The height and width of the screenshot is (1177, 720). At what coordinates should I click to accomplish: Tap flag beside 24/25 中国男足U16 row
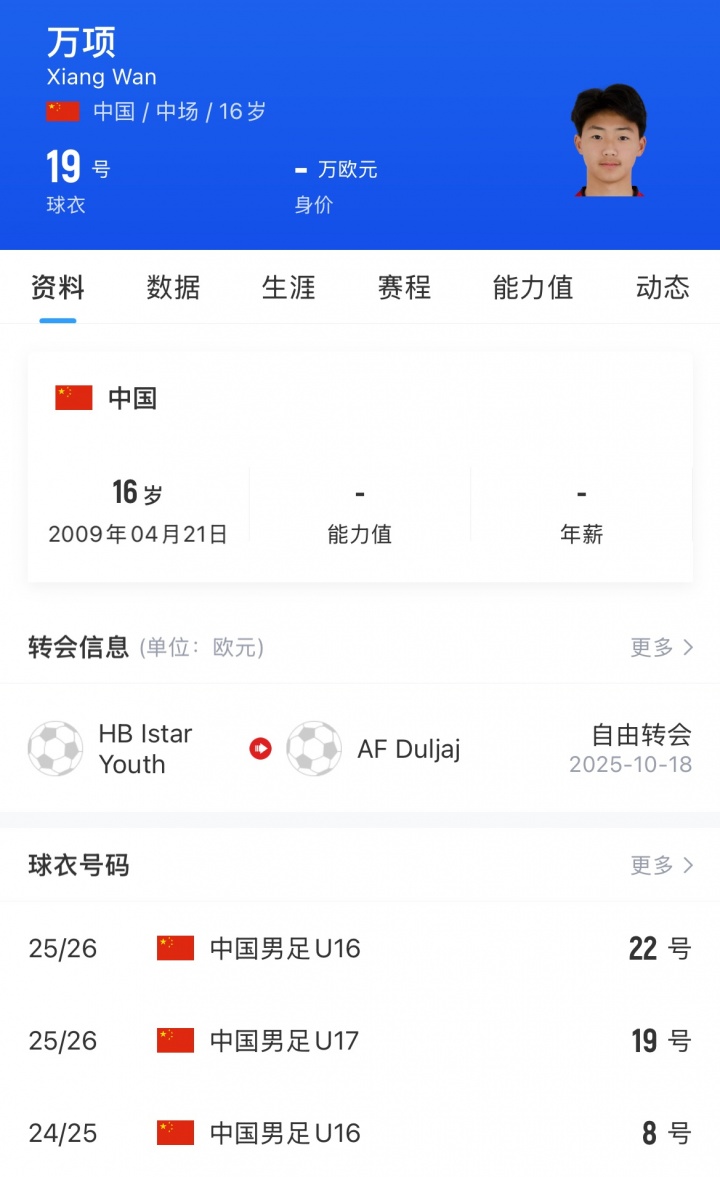pos(175,1133)
